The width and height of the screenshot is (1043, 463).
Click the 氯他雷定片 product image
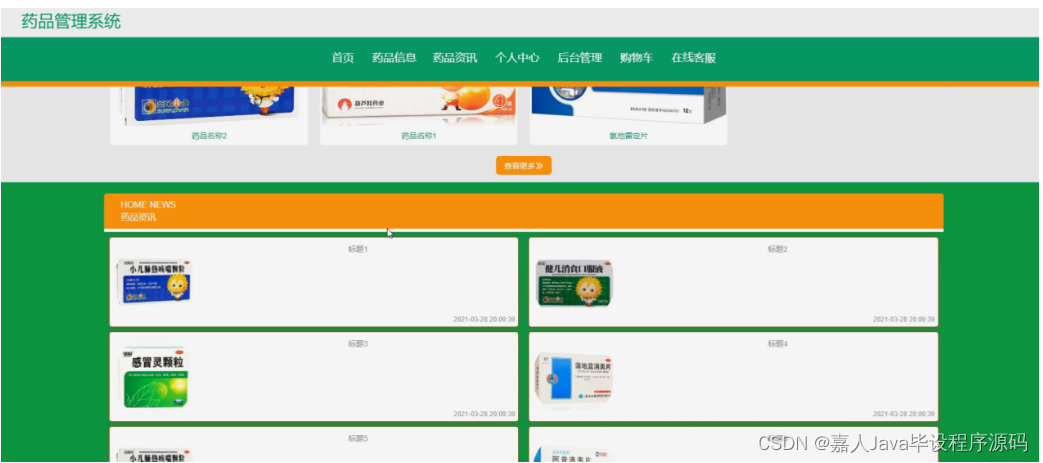(628, 106)
